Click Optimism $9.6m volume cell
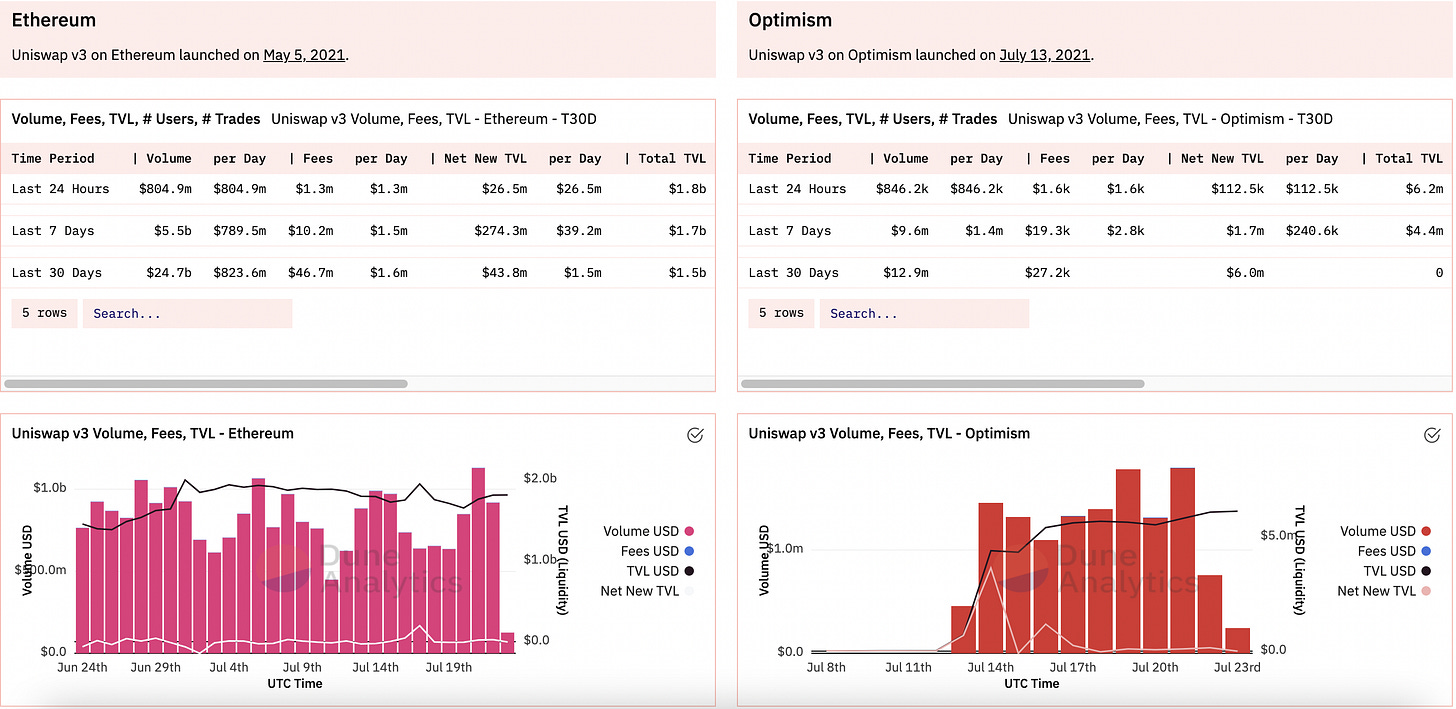 point(909,231)
